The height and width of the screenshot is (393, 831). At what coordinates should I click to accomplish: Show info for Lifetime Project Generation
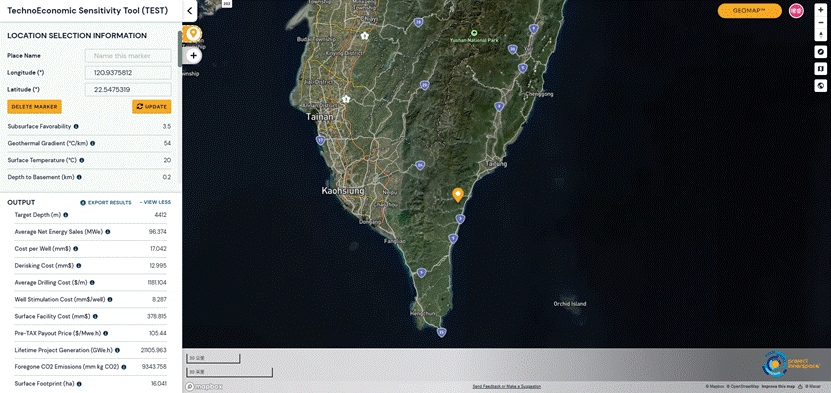117,351
